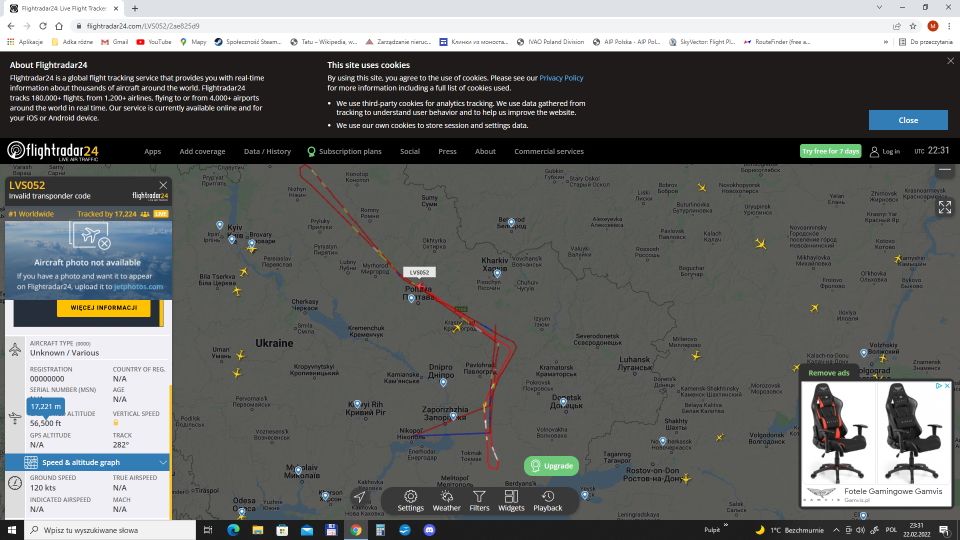Click the Tracked by 17,224 label

coord(107,214)
